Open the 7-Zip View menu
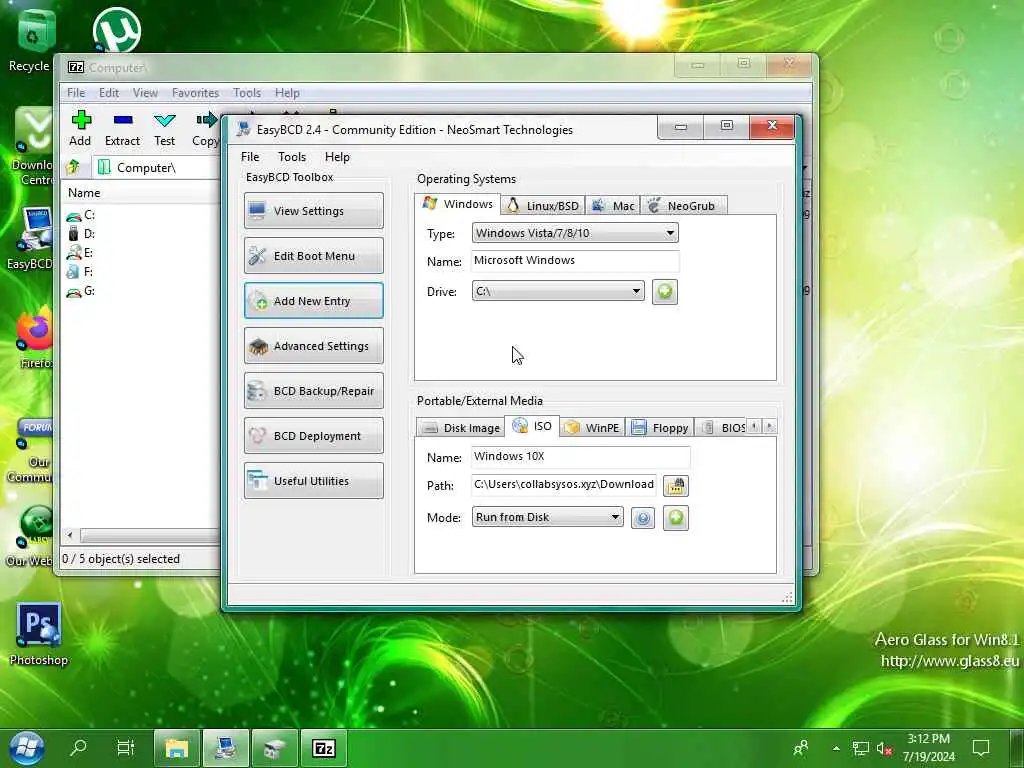1024x768 pixels. tap(146, 93)
